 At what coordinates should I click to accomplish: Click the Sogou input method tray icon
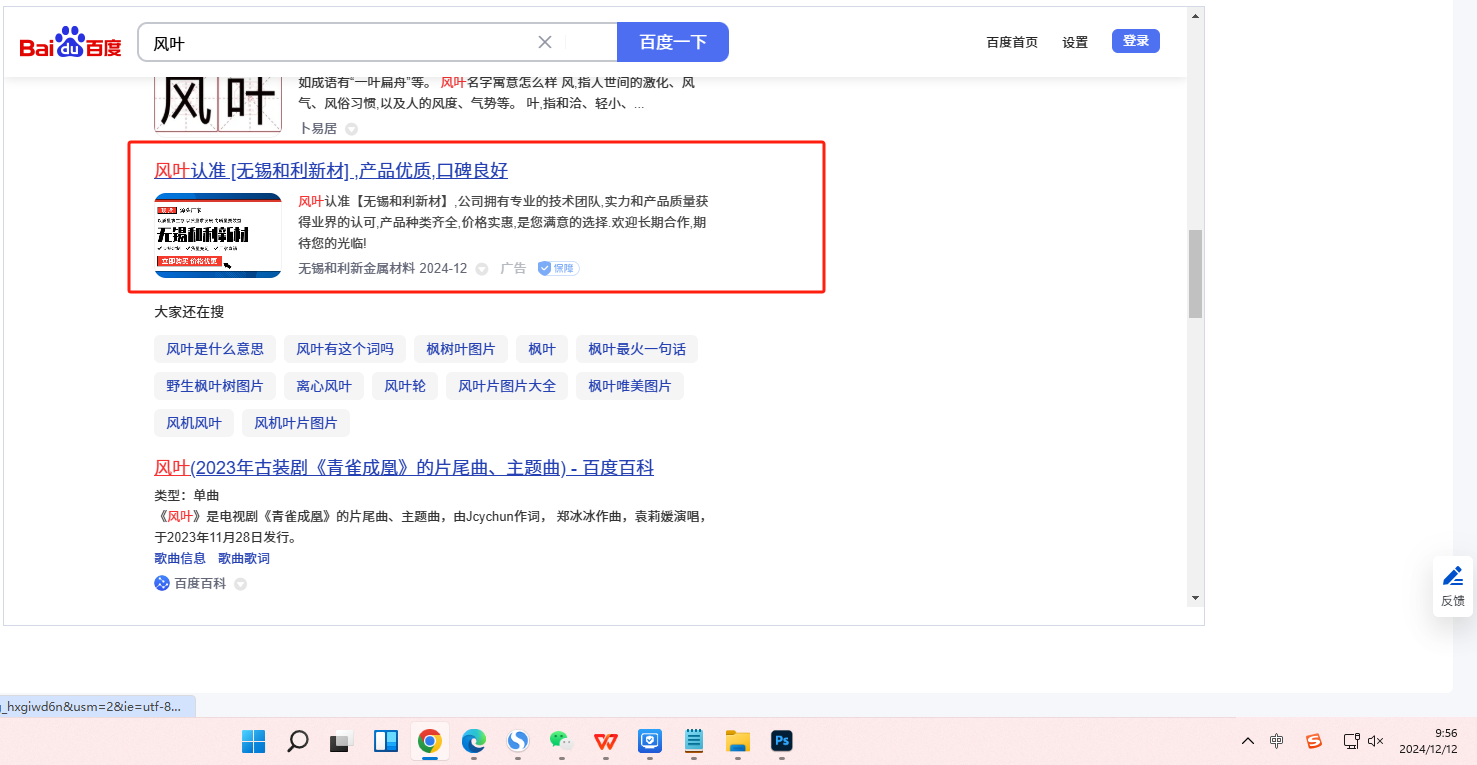click(1314, 741)
